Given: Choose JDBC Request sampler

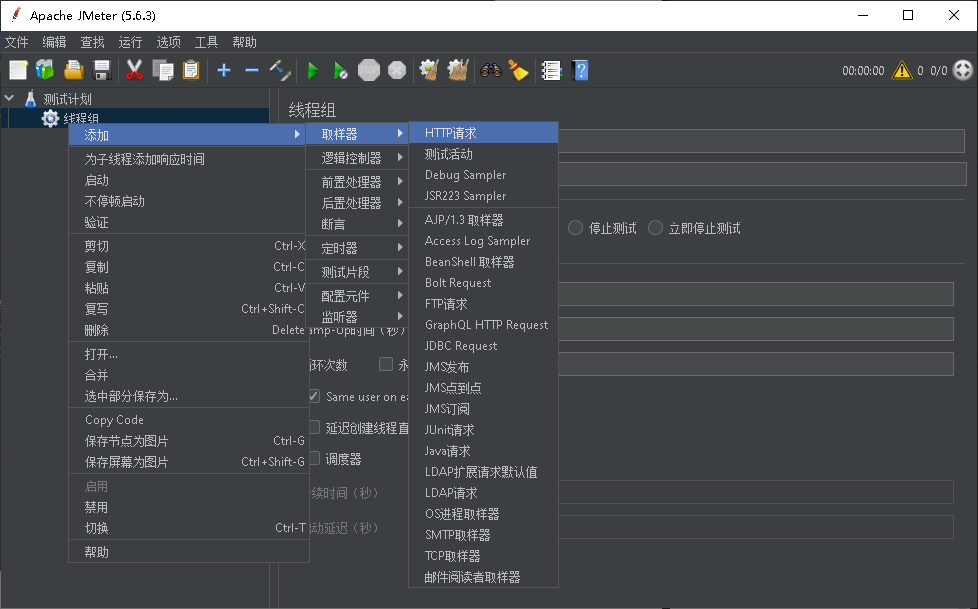Looking at the screenshot, I should [483, 346].
